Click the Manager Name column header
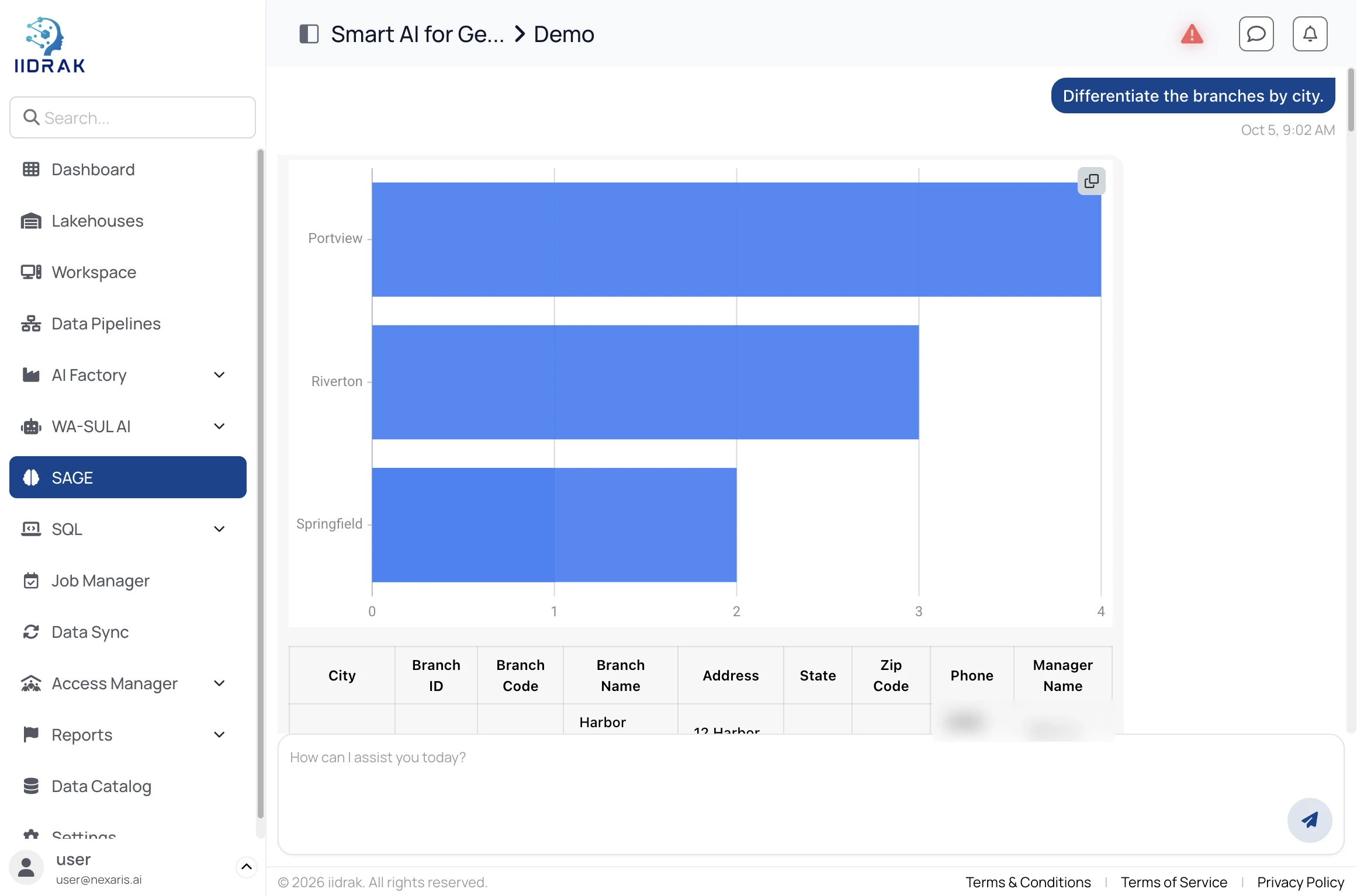Screen dimensions: 1357x896 1062,675
